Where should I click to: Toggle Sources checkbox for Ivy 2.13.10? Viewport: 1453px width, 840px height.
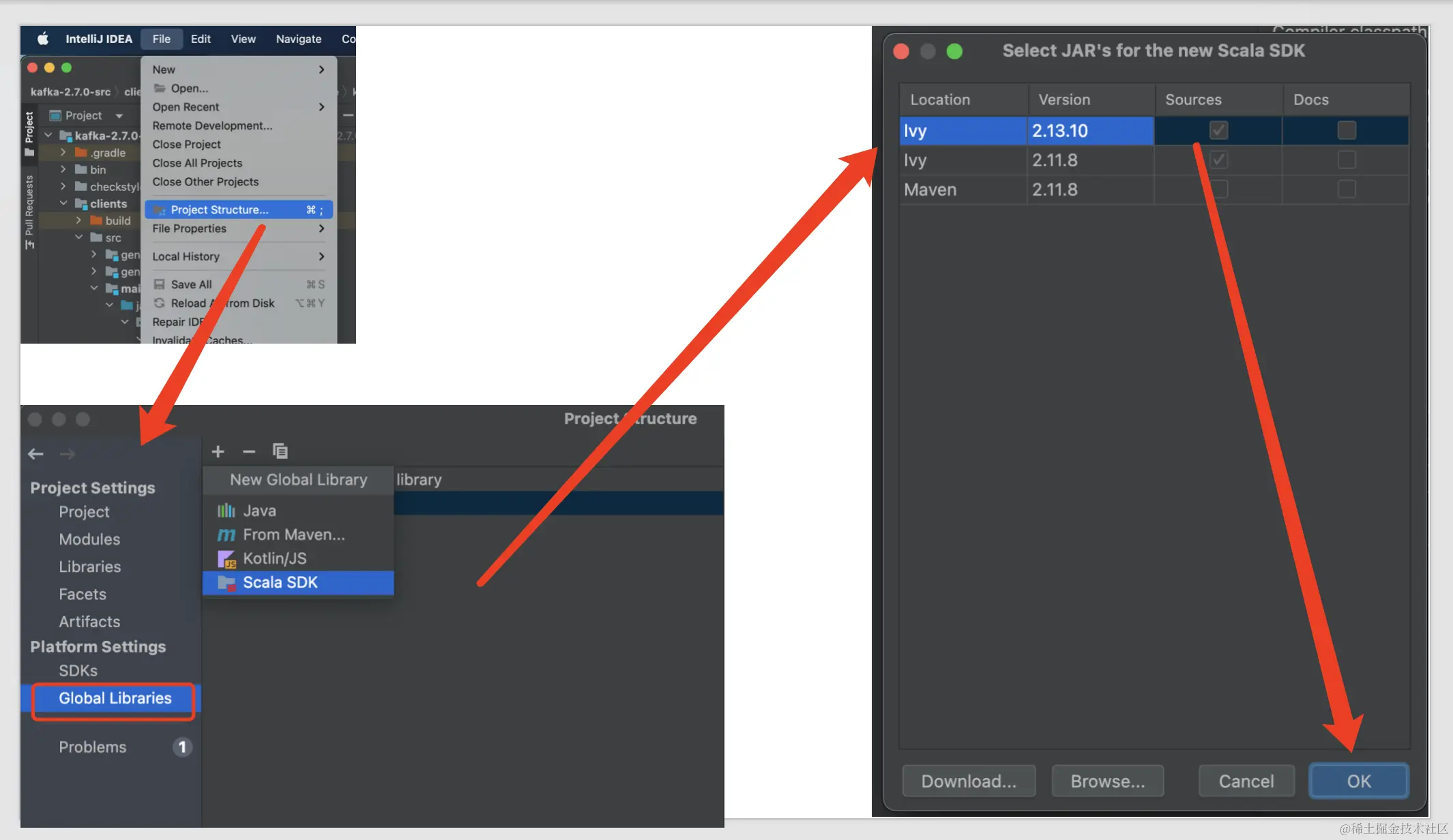1218,130
